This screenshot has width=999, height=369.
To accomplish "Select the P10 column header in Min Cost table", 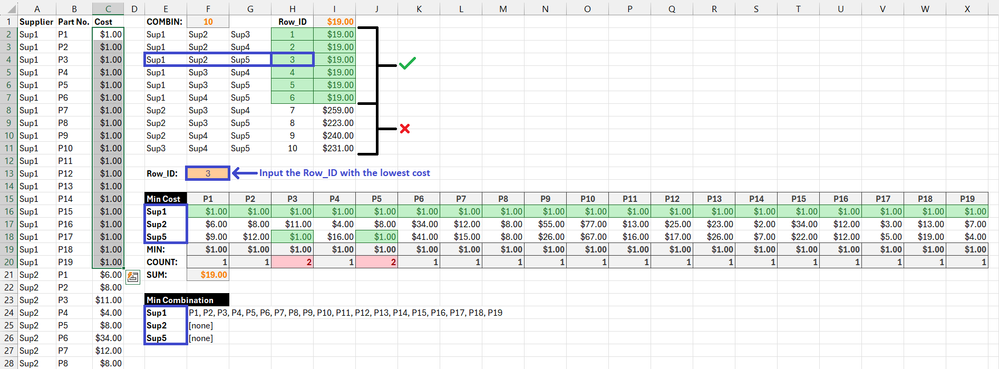I will coord(587,198).
